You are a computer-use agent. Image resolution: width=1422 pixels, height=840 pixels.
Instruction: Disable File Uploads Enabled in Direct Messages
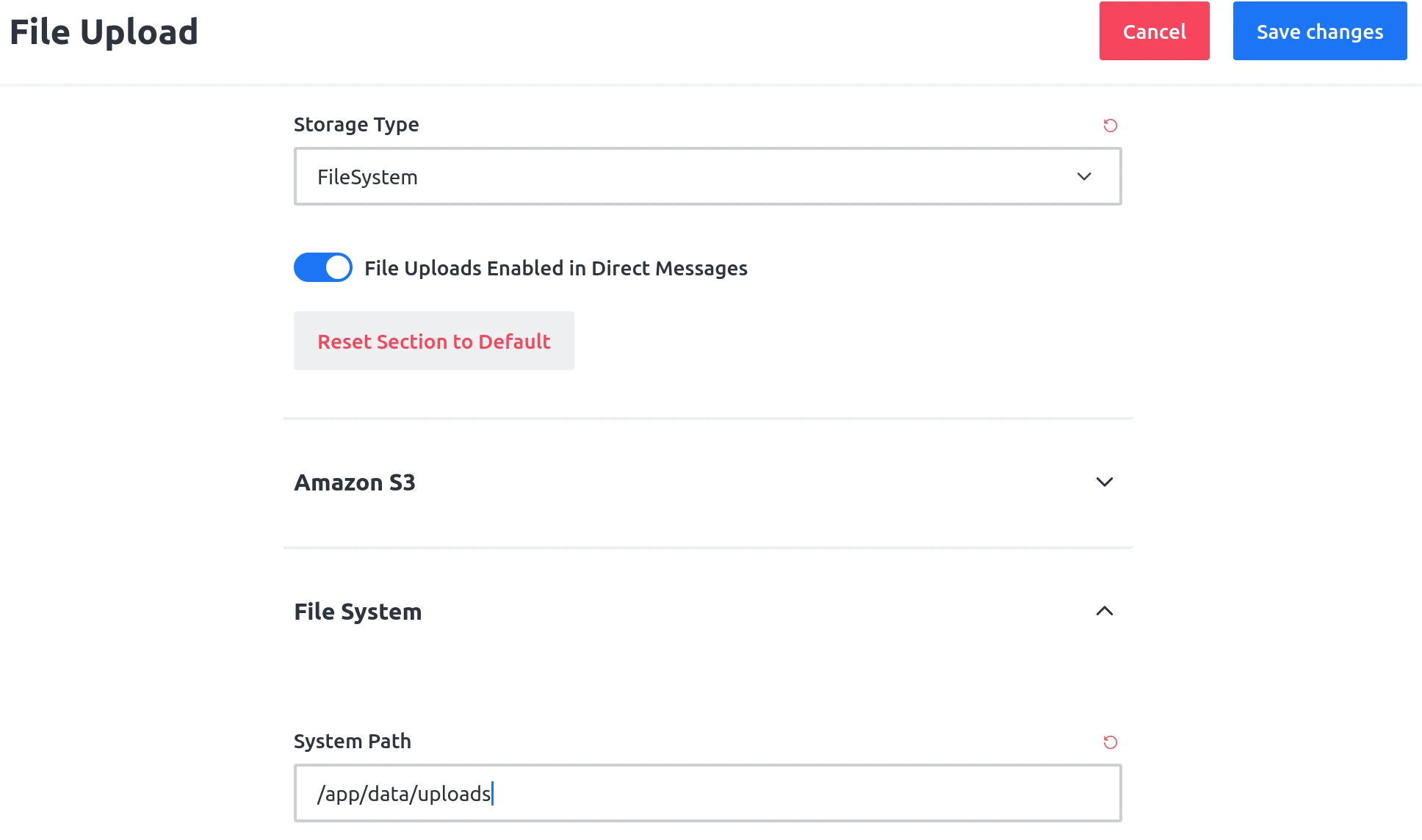(322, 268)
